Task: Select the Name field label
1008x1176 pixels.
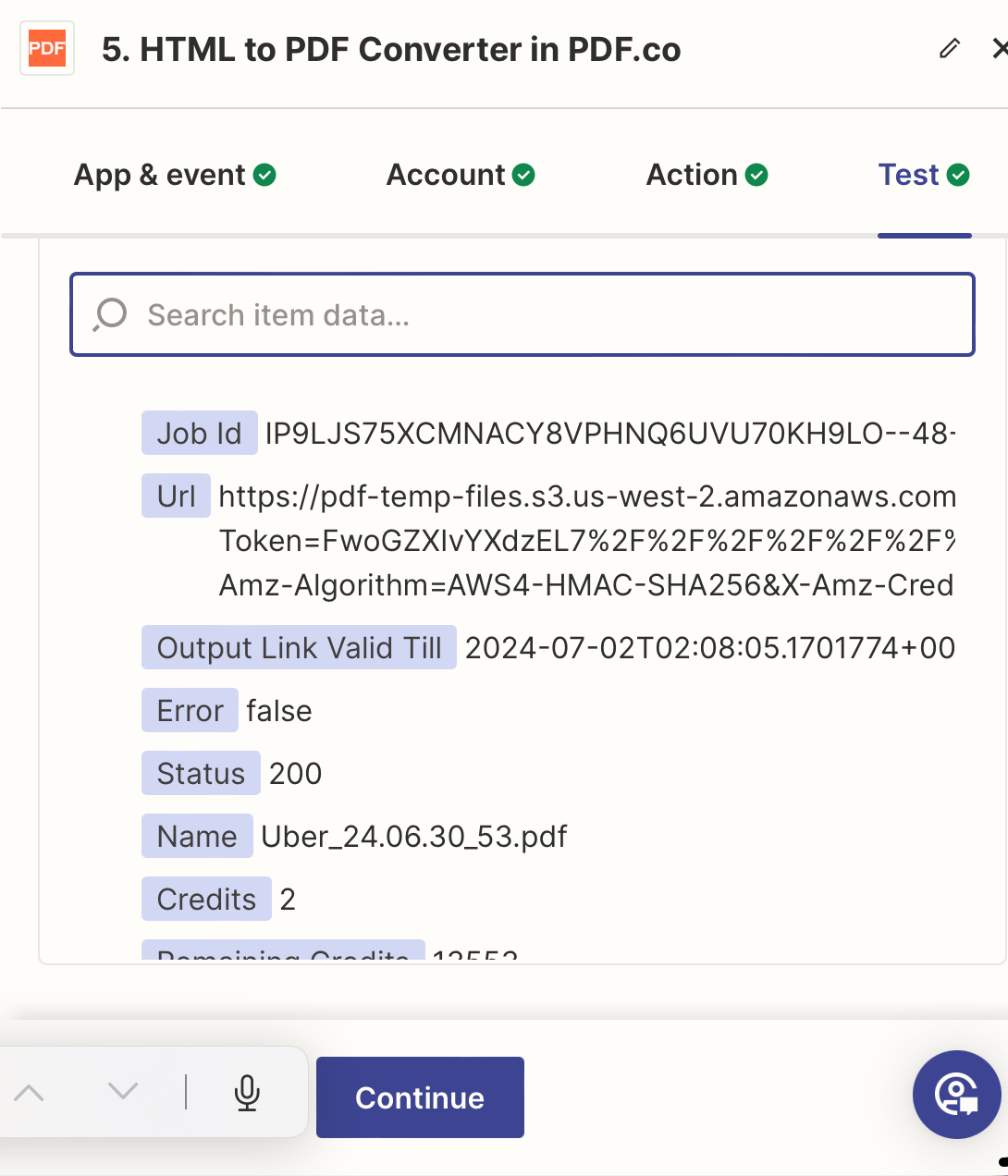Action: (x=197, y=836)
